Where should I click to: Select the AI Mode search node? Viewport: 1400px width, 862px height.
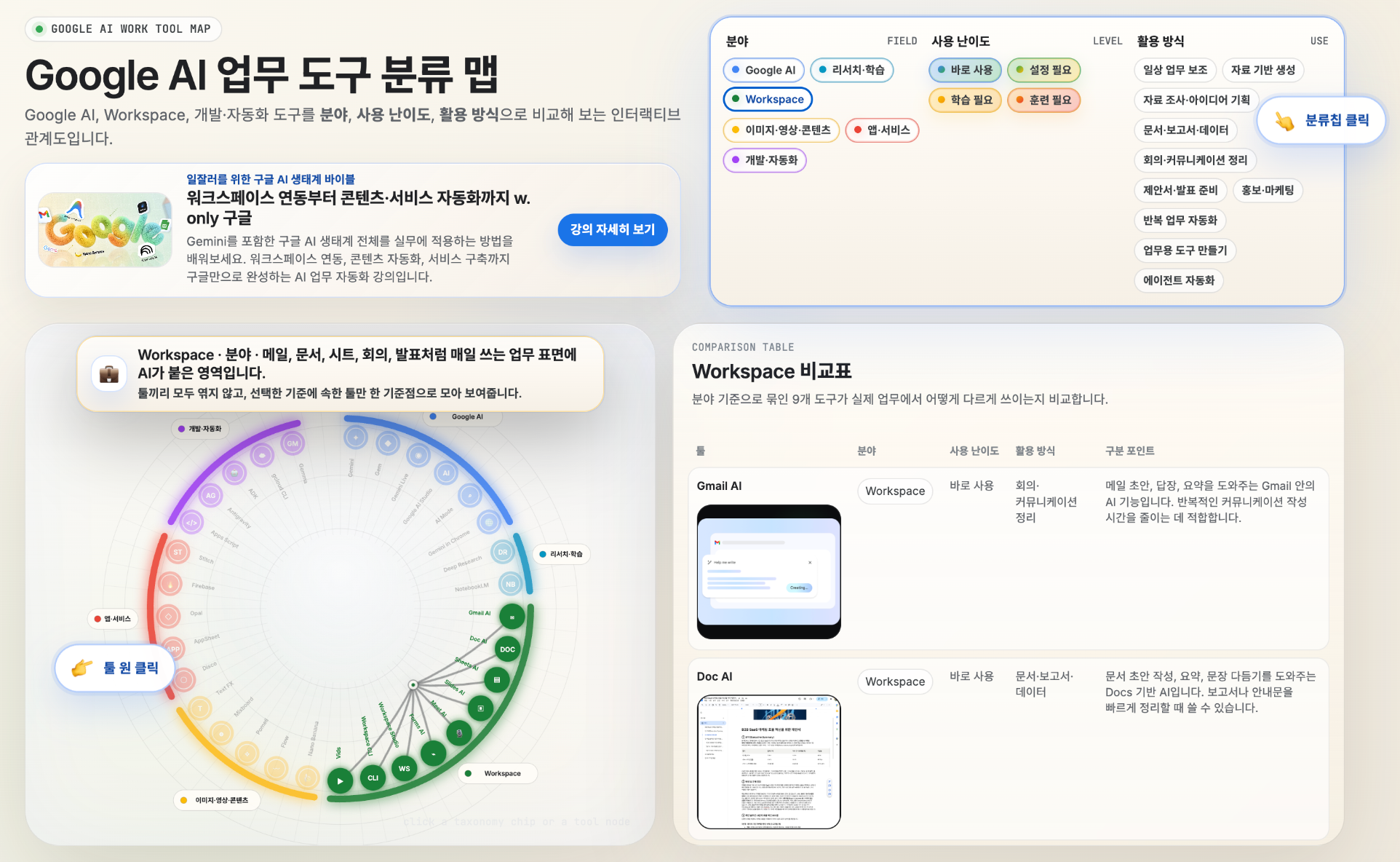tap(470, 496)
